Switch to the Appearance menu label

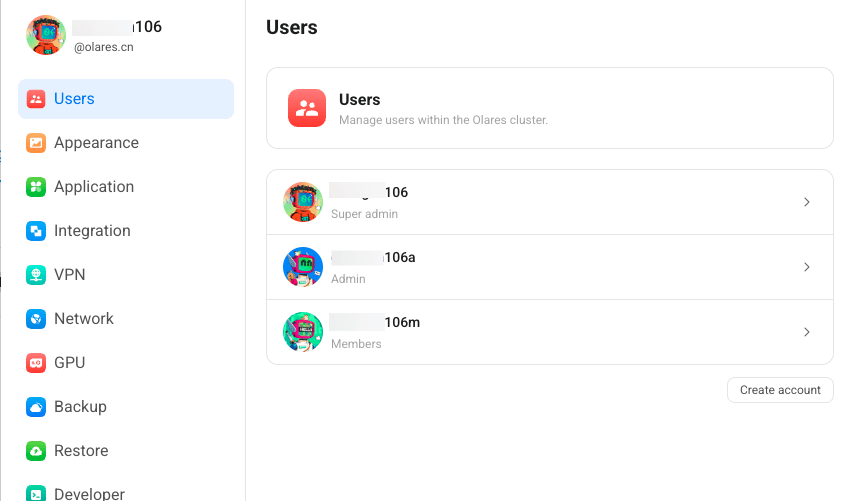click(96, 143)
